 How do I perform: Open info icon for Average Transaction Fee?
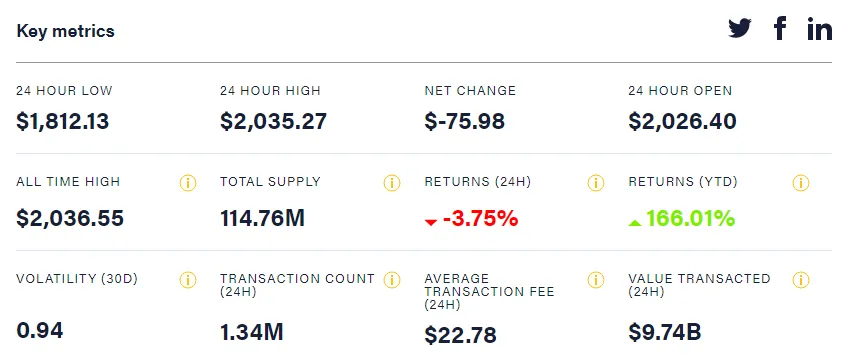[x=595, y=280]
